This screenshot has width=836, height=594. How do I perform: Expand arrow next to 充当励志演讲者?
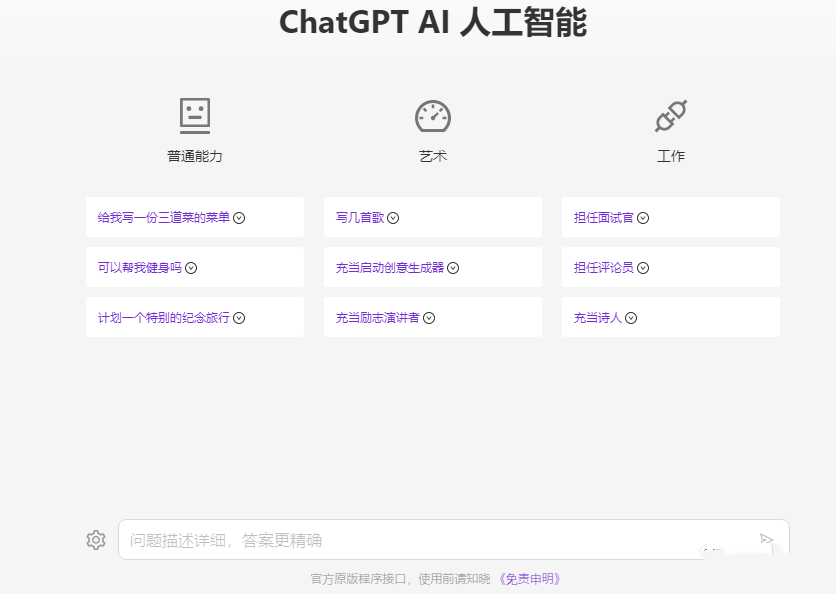click(x=429, y=318)
